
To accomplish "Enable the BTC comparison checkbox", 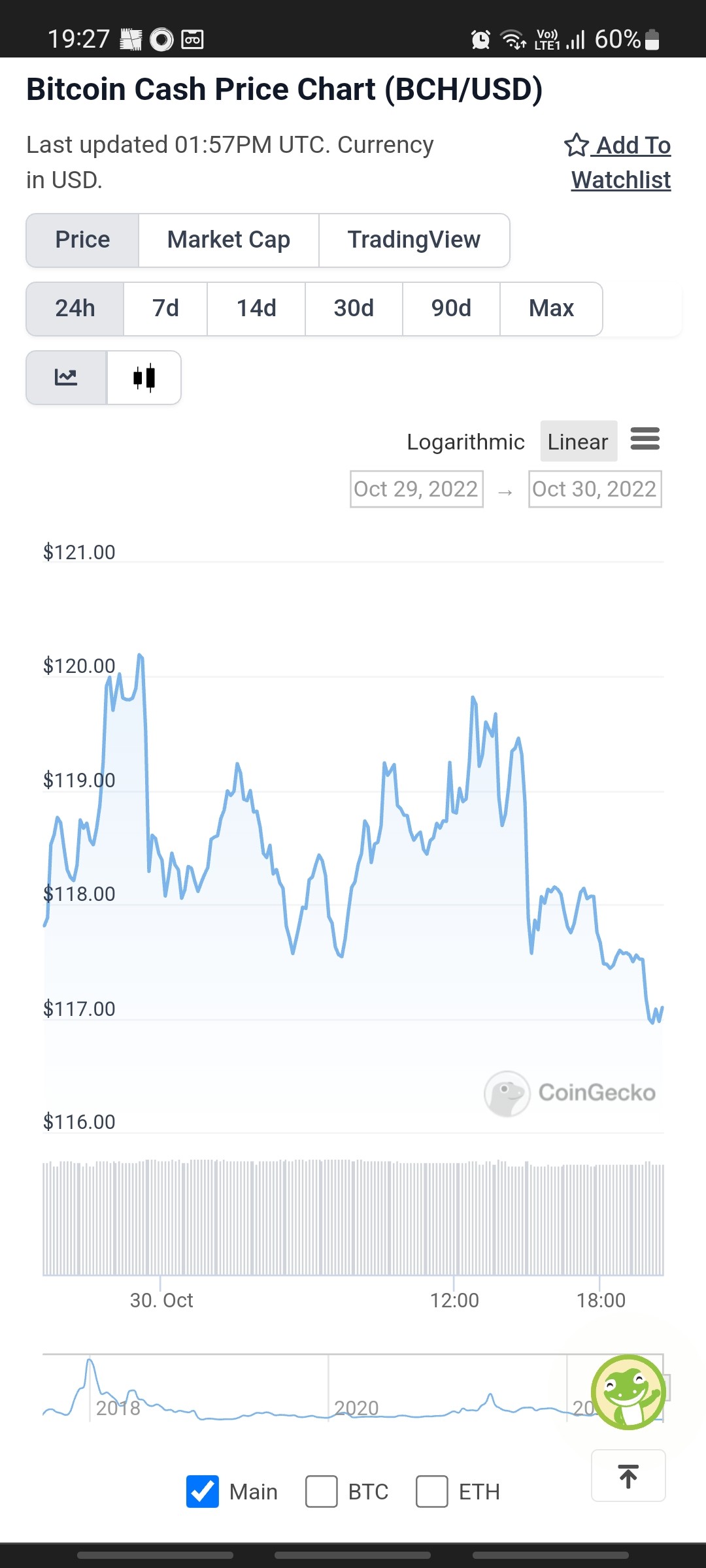I will point(322,1492).
